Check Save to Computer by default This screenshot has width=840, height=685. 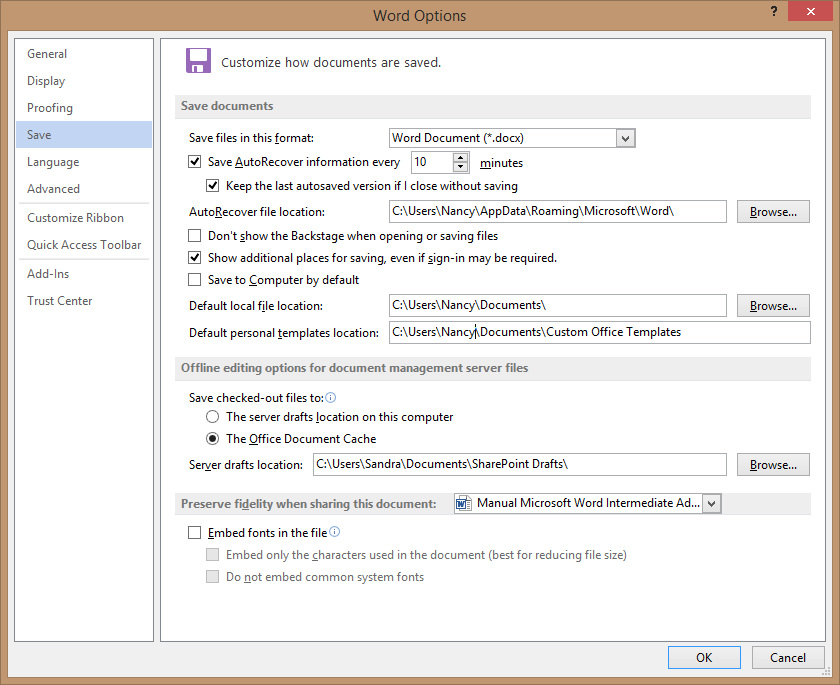194,279
